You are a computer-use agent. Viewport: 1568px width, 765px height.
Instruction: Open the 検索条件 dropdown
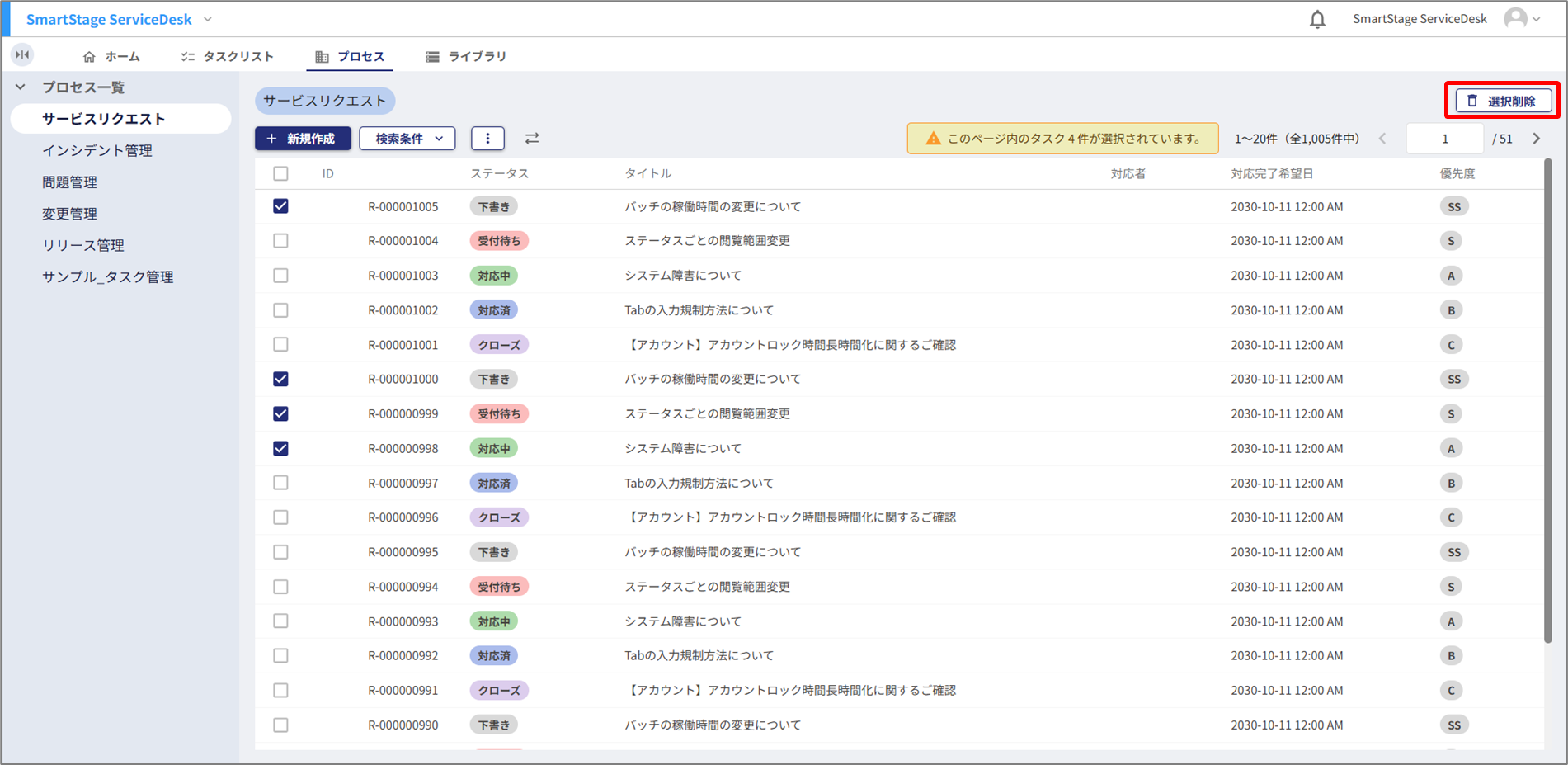tap(408, 139)
